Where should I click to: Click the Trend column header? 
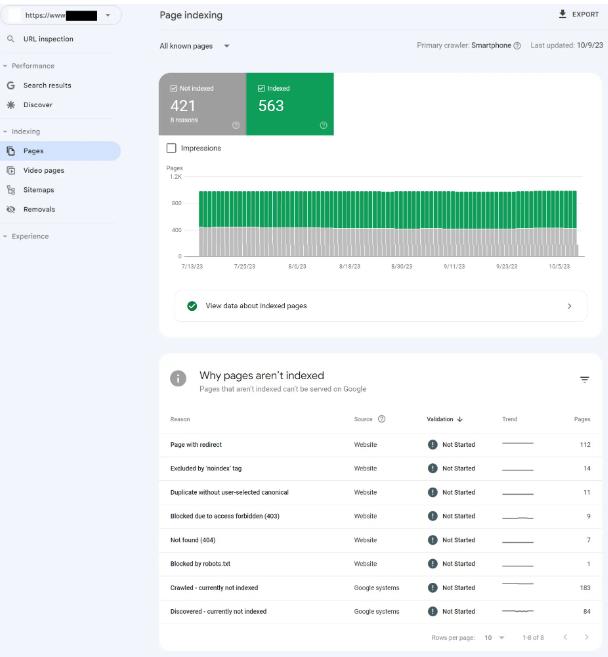510,419
